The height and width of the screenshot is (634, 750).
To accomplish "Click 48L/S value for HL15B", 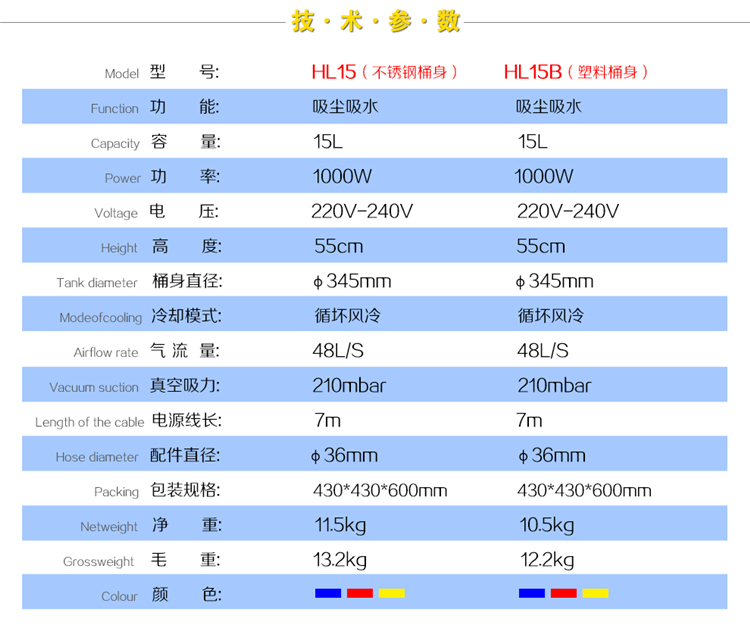I will coord(543,351).
